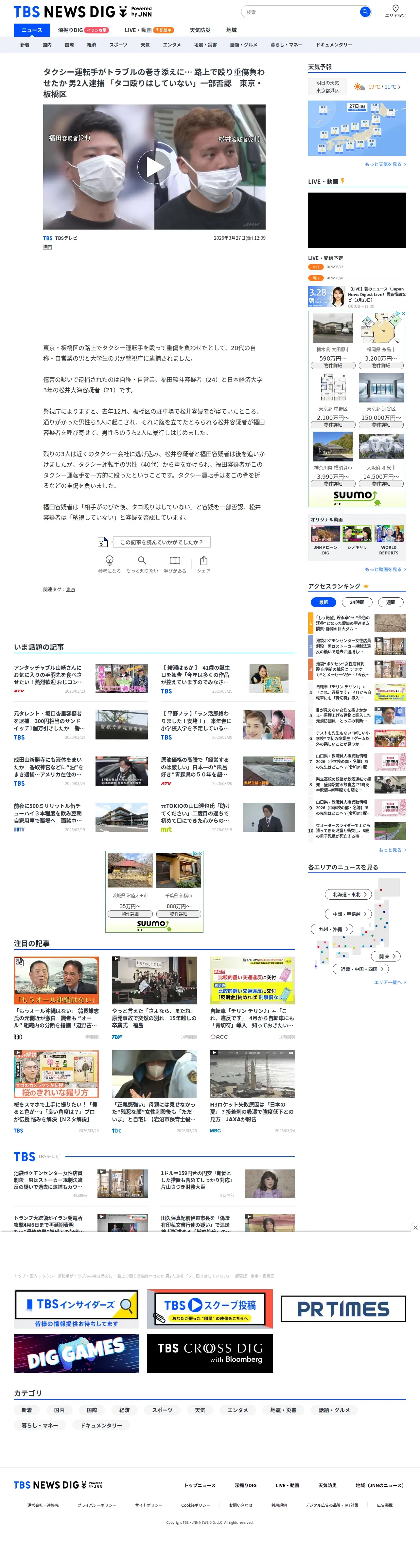Select the 深掘りDIG main tab
The width and height of the screenshot is (420, 1568).
click(x=83, y=30)
